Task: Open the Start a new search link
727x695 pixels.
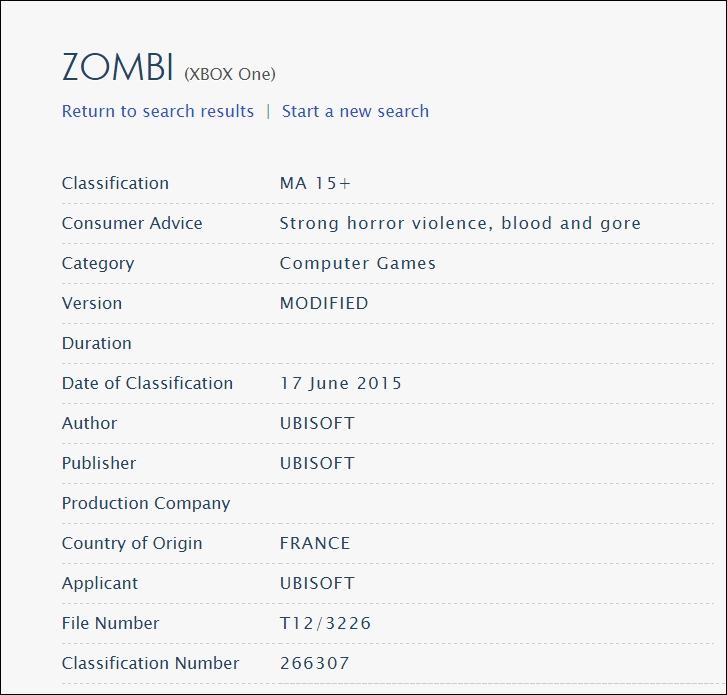Action: tap(355, 111)
